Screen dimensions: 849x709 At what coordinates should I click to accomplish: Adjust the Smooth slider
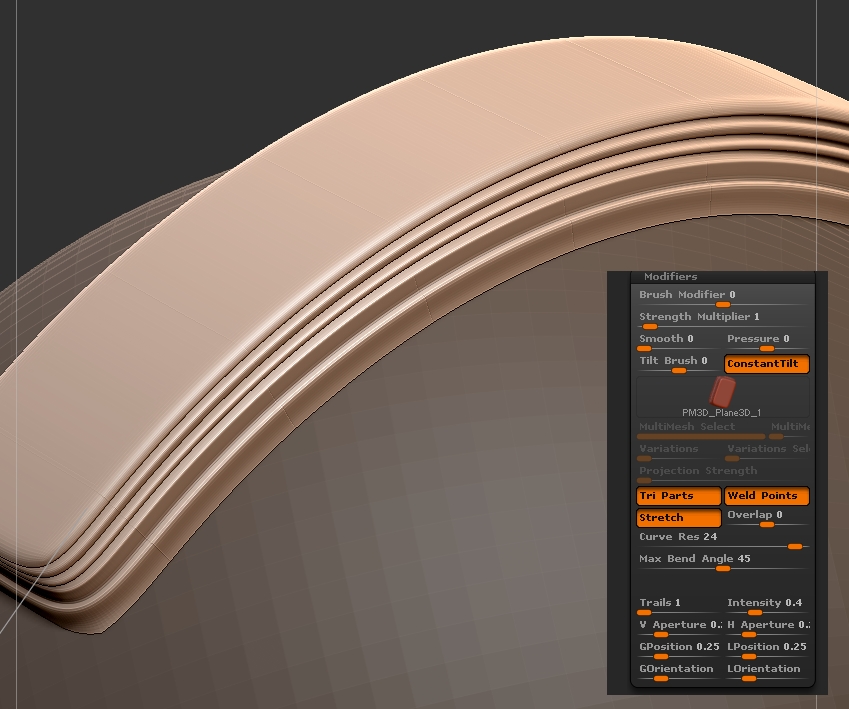(x=679, y=343)
